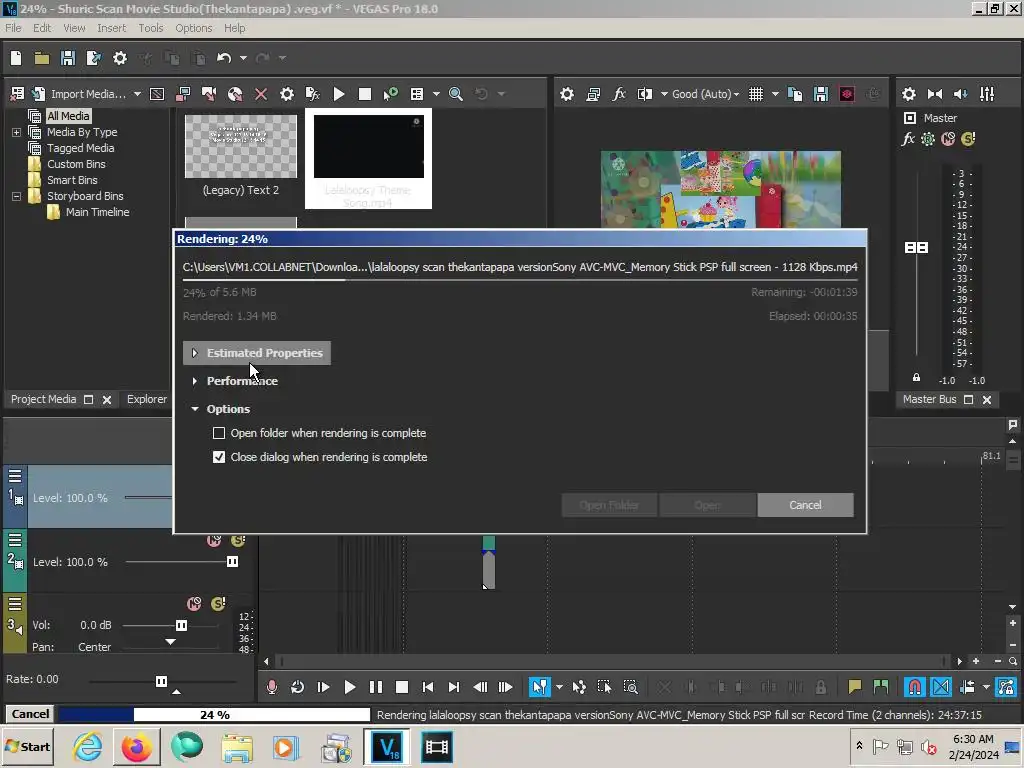Screen dimensions: 1024x768
Task: Solo track 3 audio
Action: coord(218,603)
